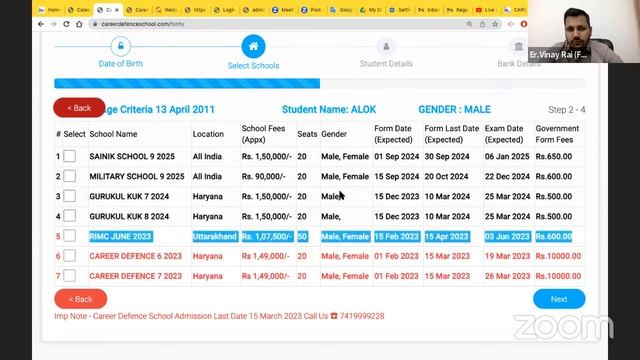
Task: Click the share icon in the address bar
Action: (482, 24)
